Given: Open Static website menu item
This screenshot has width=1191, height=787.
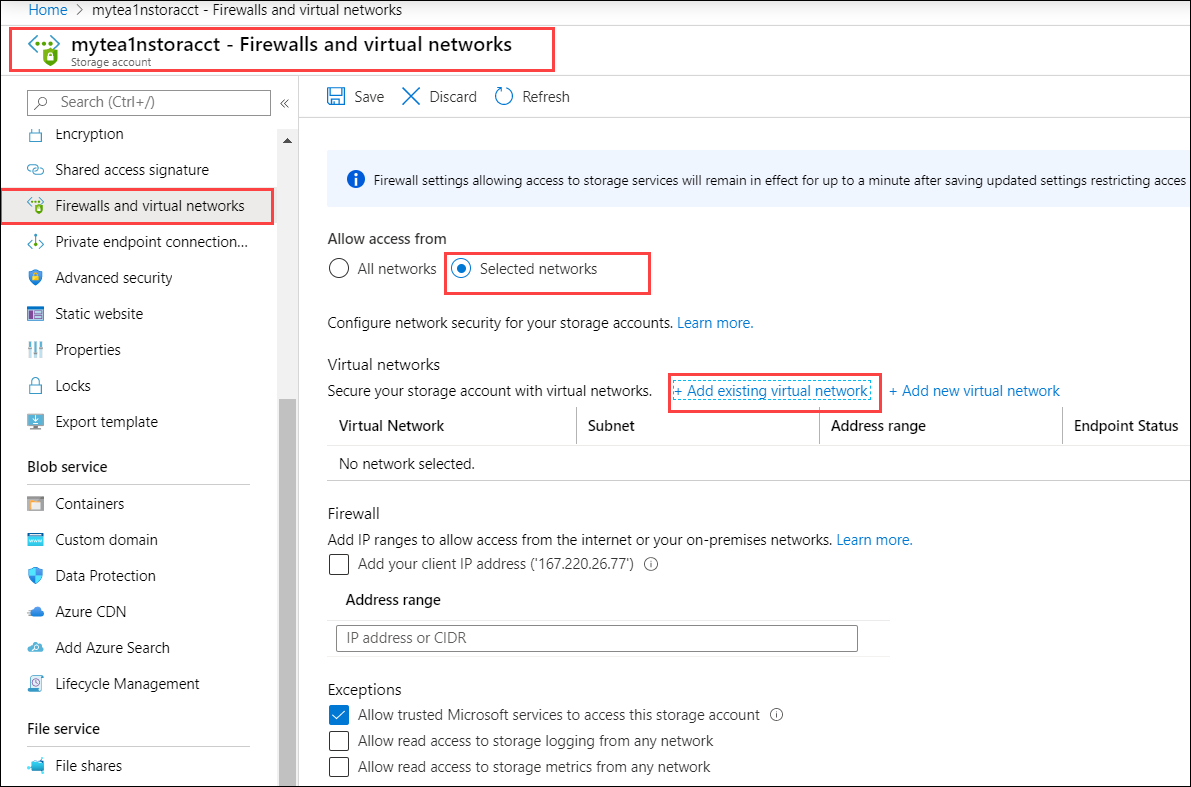Looking at the screenshot, I should (100, 314).
